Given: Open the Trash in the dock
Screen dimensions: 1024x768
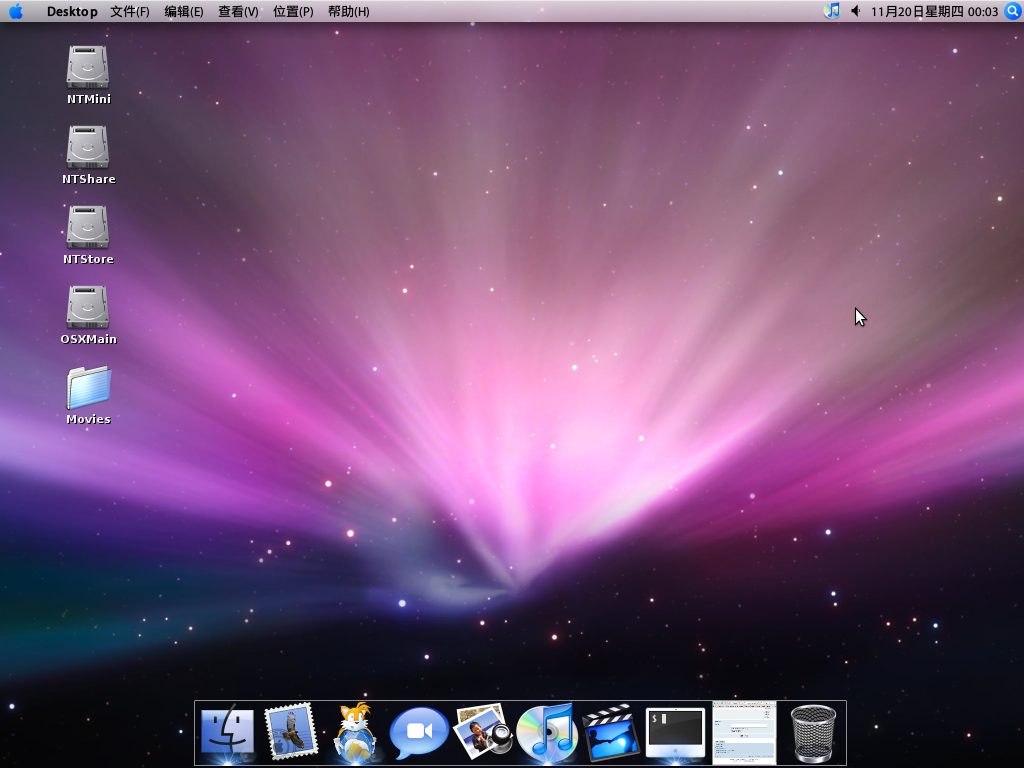Looking at the screenshot, I should pos(813,733).
